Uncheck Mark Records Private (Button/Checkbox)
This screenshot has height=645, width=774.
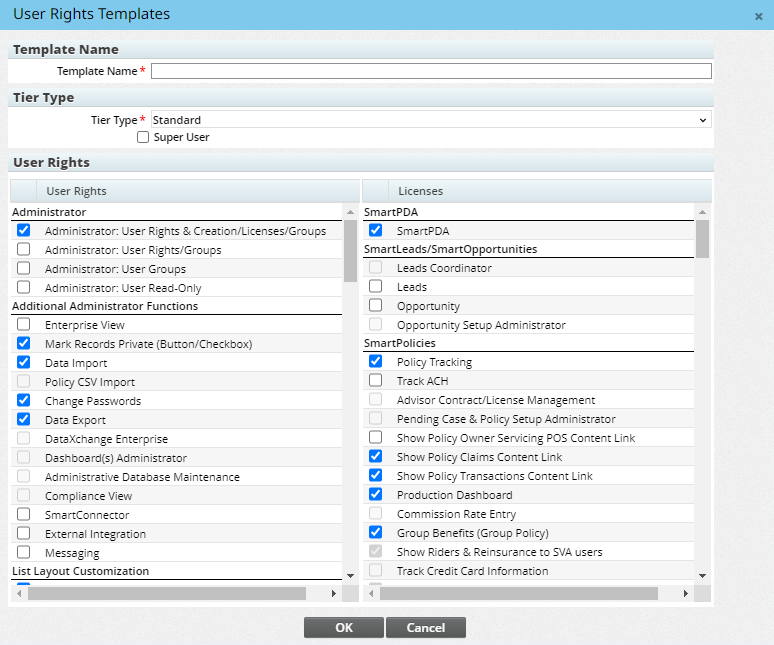tap(23, 343)
